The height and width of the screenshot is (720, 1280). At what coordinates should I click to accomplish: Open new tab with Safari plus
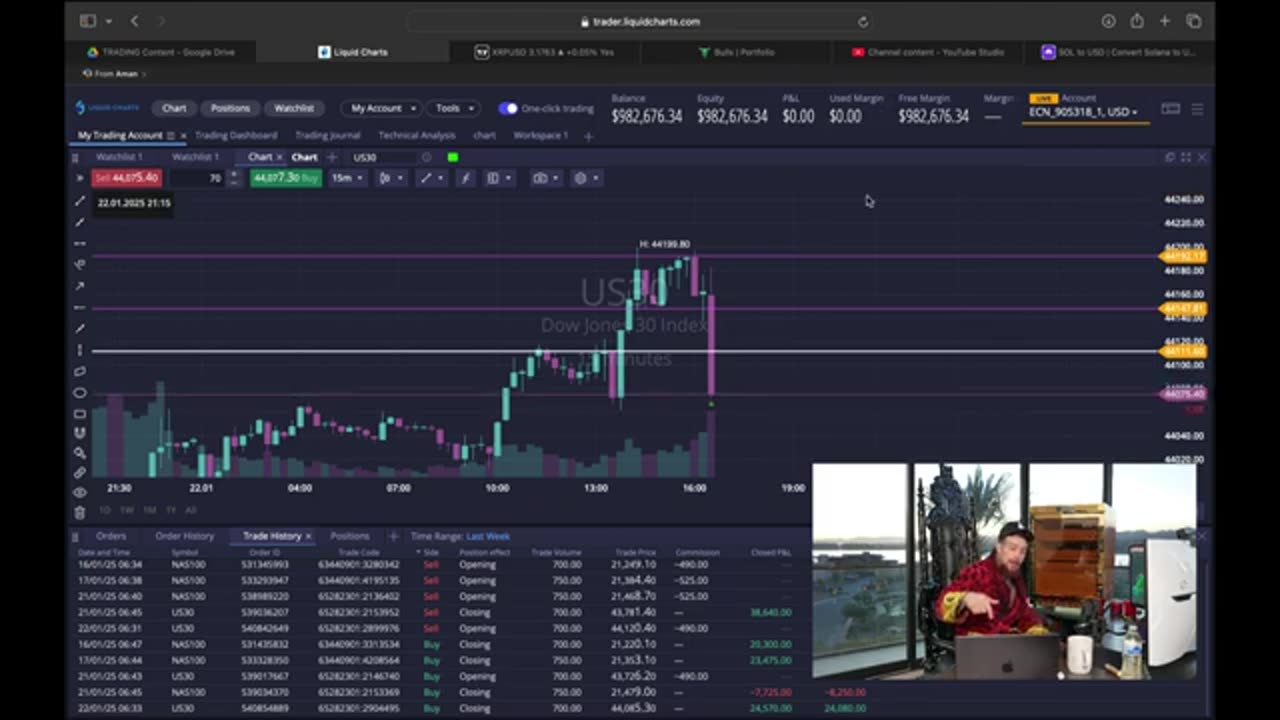(1165, 21)
